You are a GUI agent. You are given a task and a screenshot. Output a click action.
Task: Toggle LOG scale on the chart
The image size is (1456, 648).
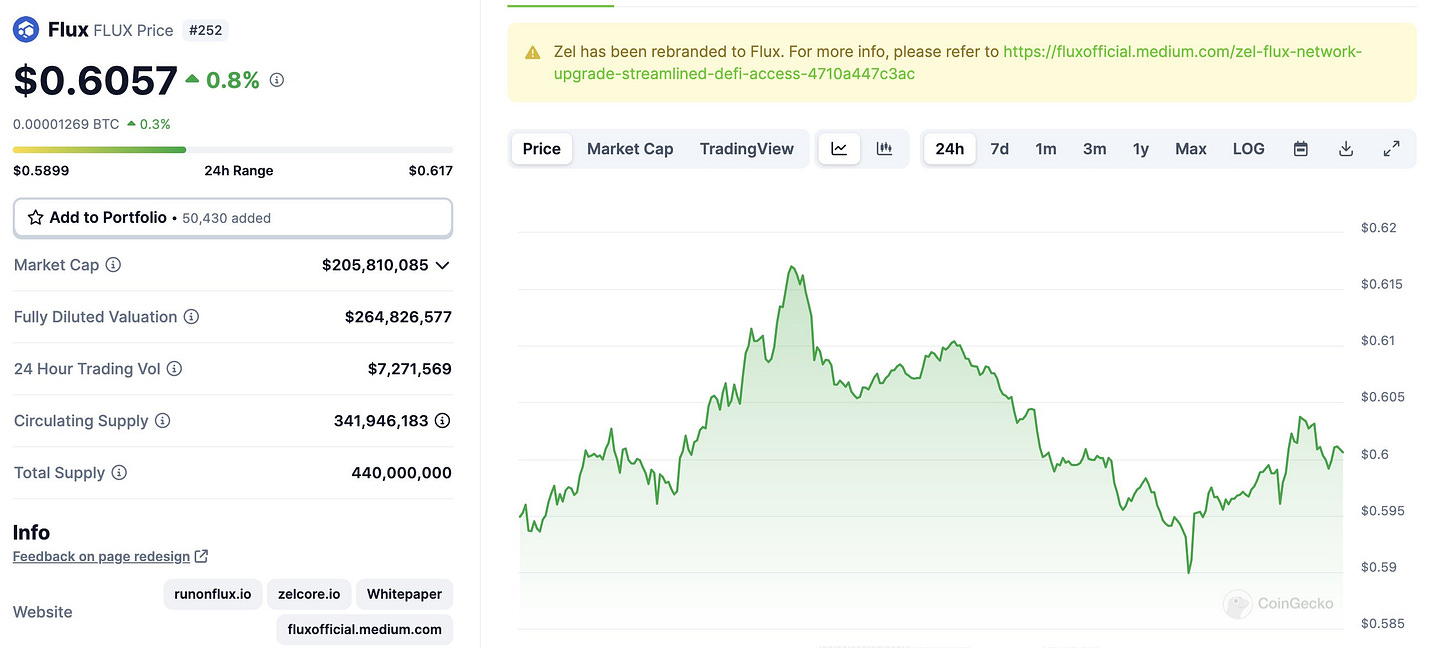tap(1248, 149)
